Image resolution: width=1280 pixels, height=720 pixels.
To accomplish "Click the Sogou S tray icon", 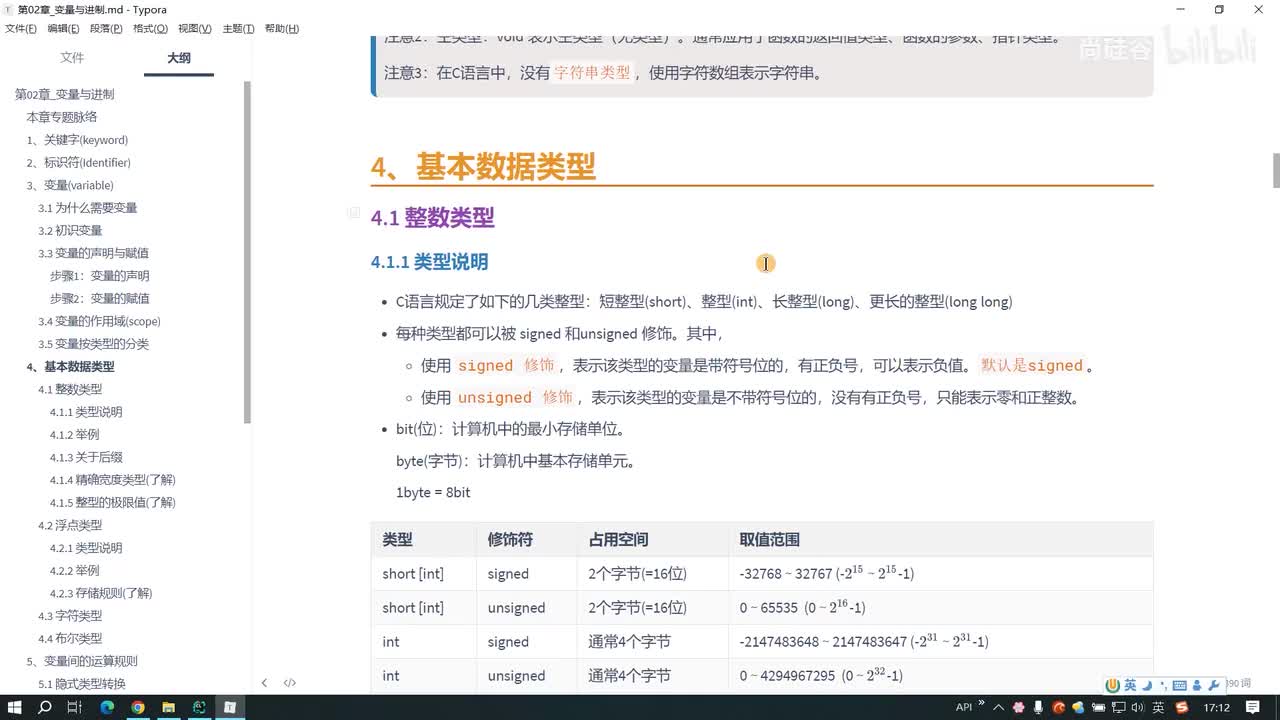I will click(x=1182, y=708).
